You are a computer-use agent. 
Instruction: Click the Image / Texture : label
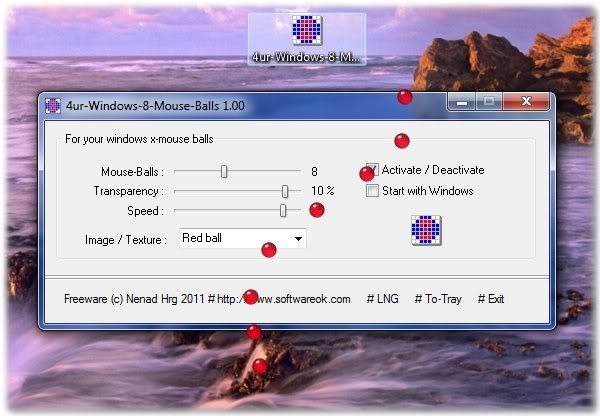(x=126, y=240)
